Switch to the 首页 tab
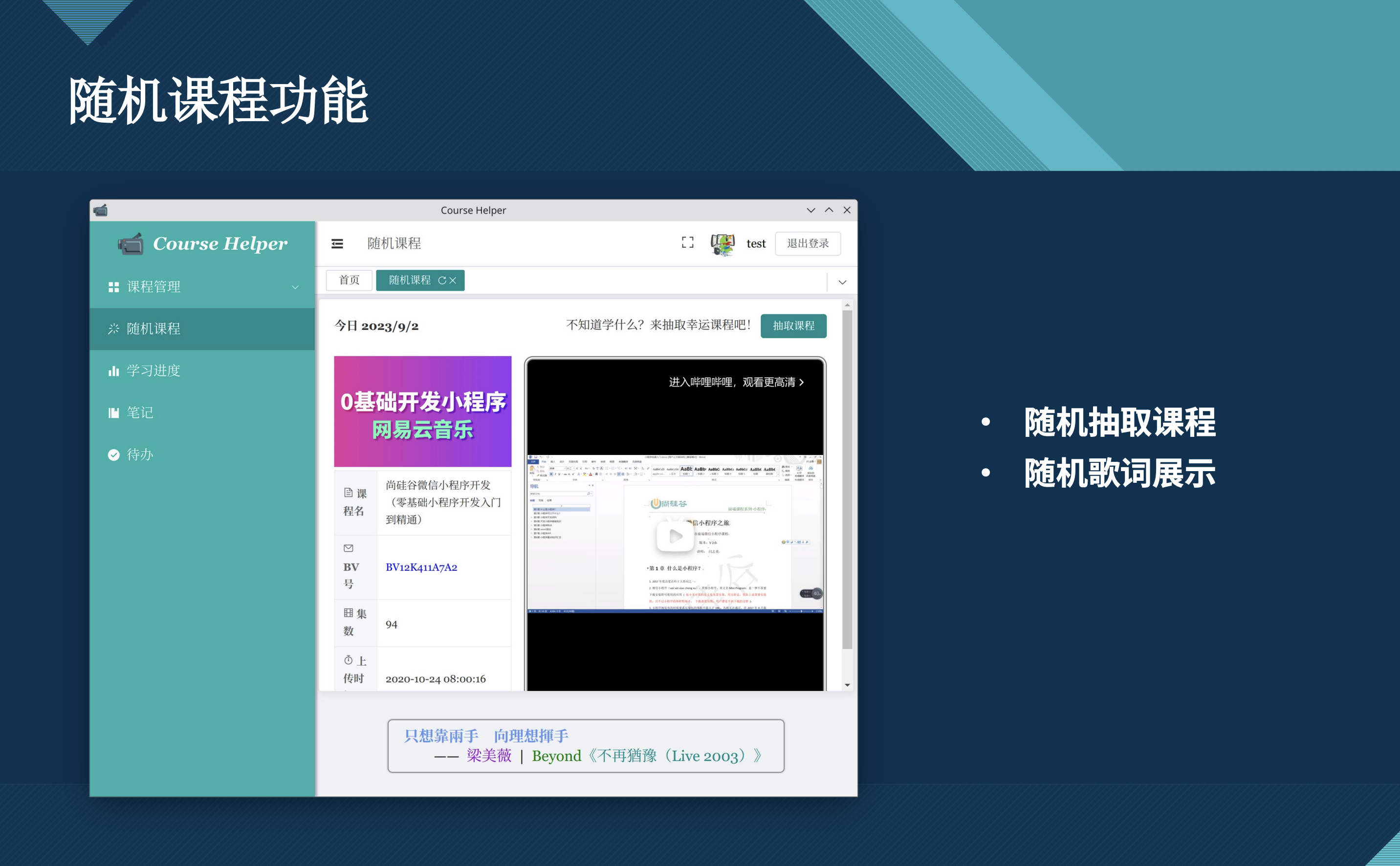1400x866 pixels. point(349,280)
